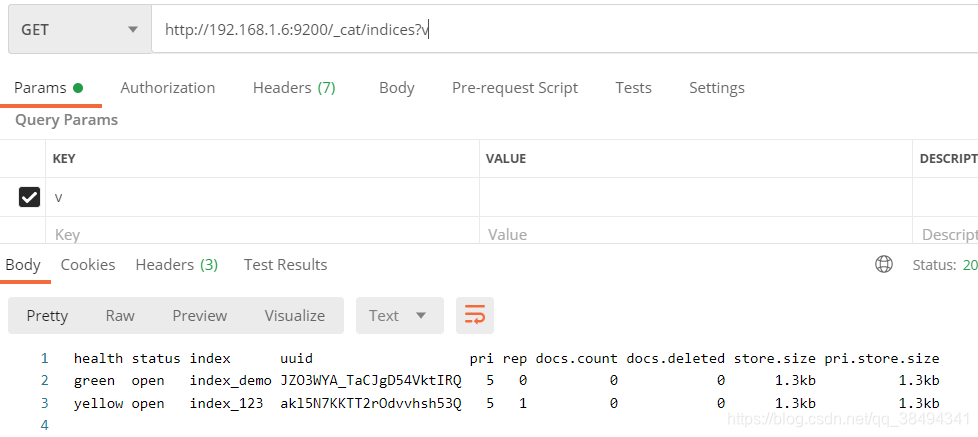Image resolution: width=978 pixels, height=437 pixels.
Task: Expand the Text format dropdown
Action: point(398,316)
